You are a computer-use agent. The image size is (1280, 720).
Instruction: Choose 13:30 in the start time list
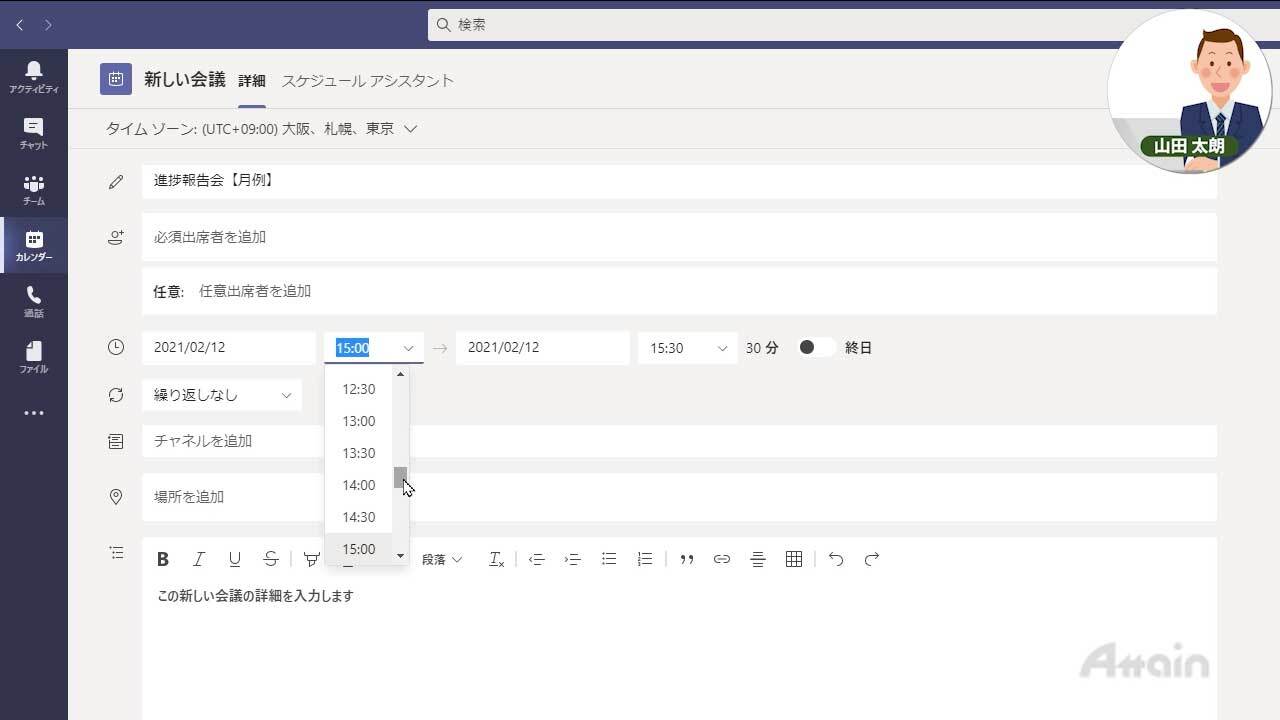click(x=359, y=453)
